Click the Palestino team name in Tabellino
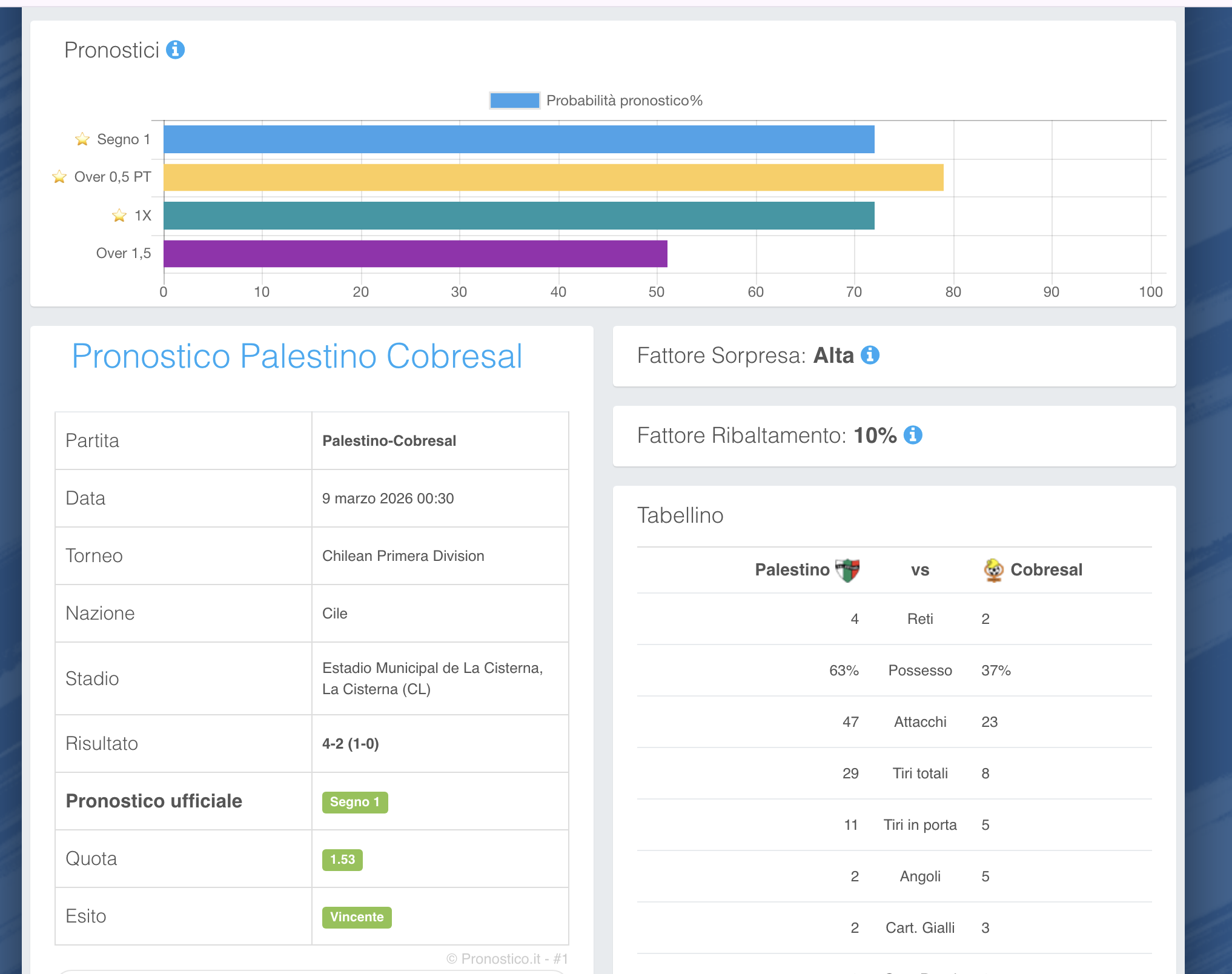The height and width of the screenshot is (974, 1232). tap(792, 569)
